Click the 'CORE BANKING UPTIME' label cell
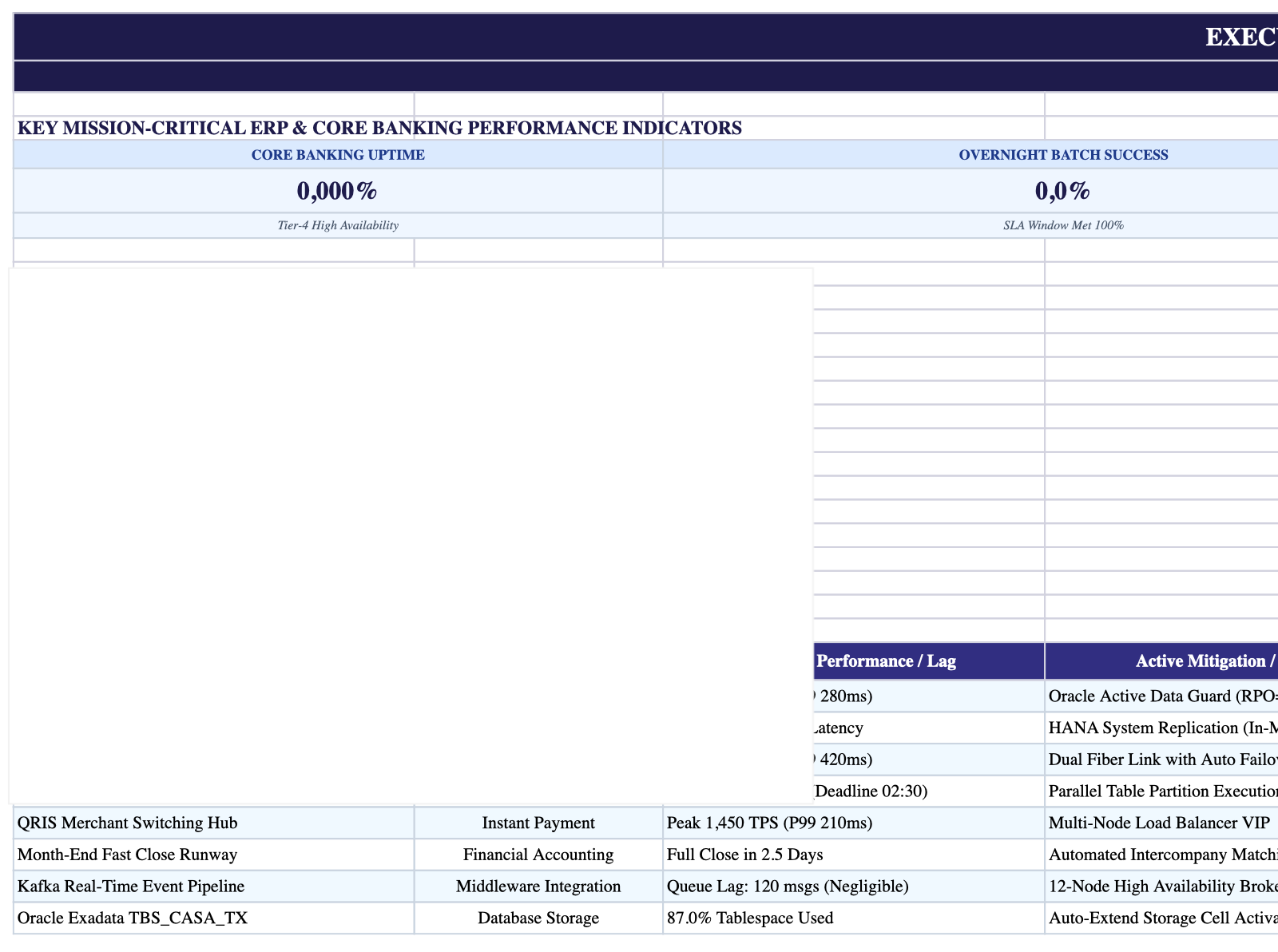The width and height of the screenshot is (1278, 952). [338, 154]
